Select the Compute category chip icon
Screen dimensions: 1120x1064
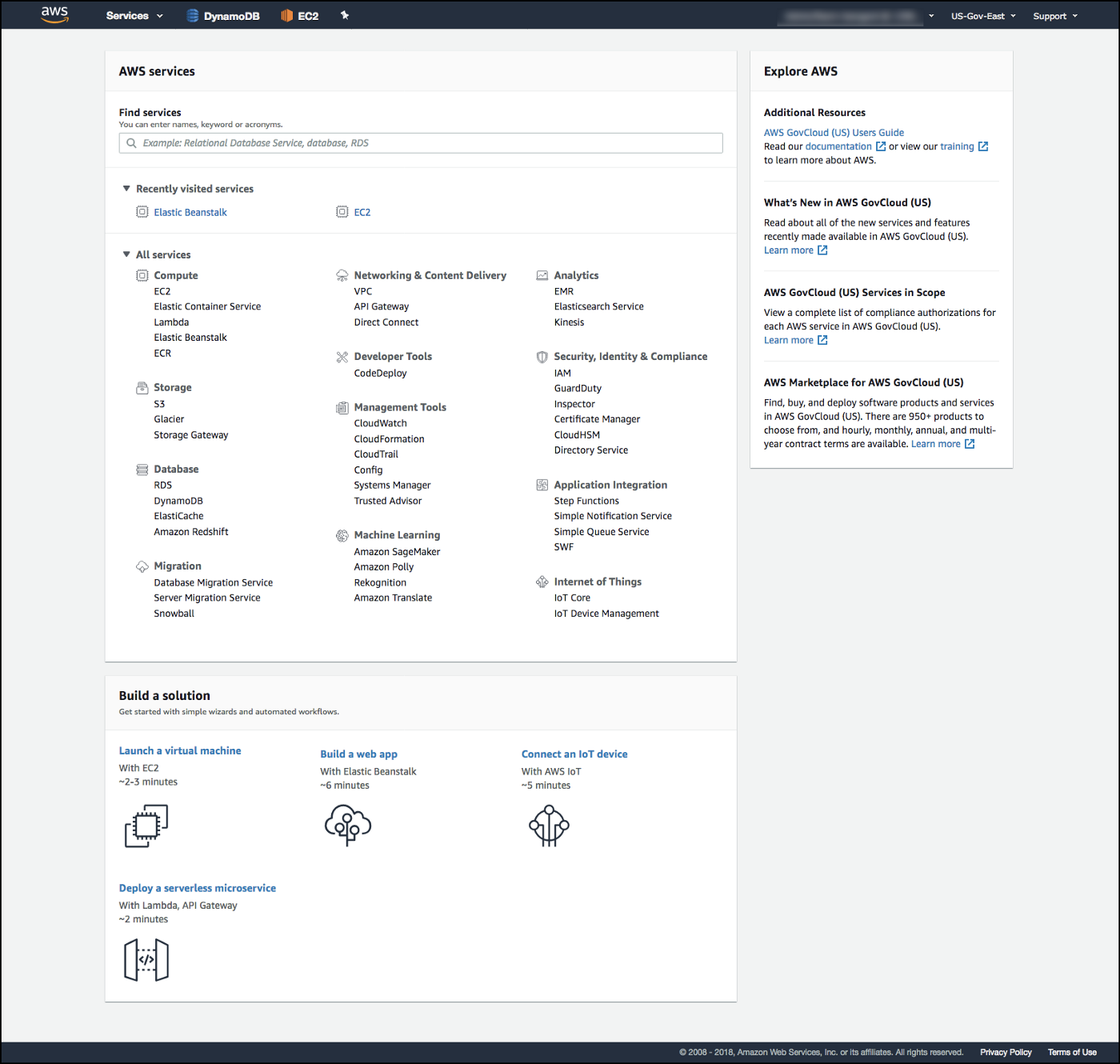pyautogui.click(x=142, y=274)
